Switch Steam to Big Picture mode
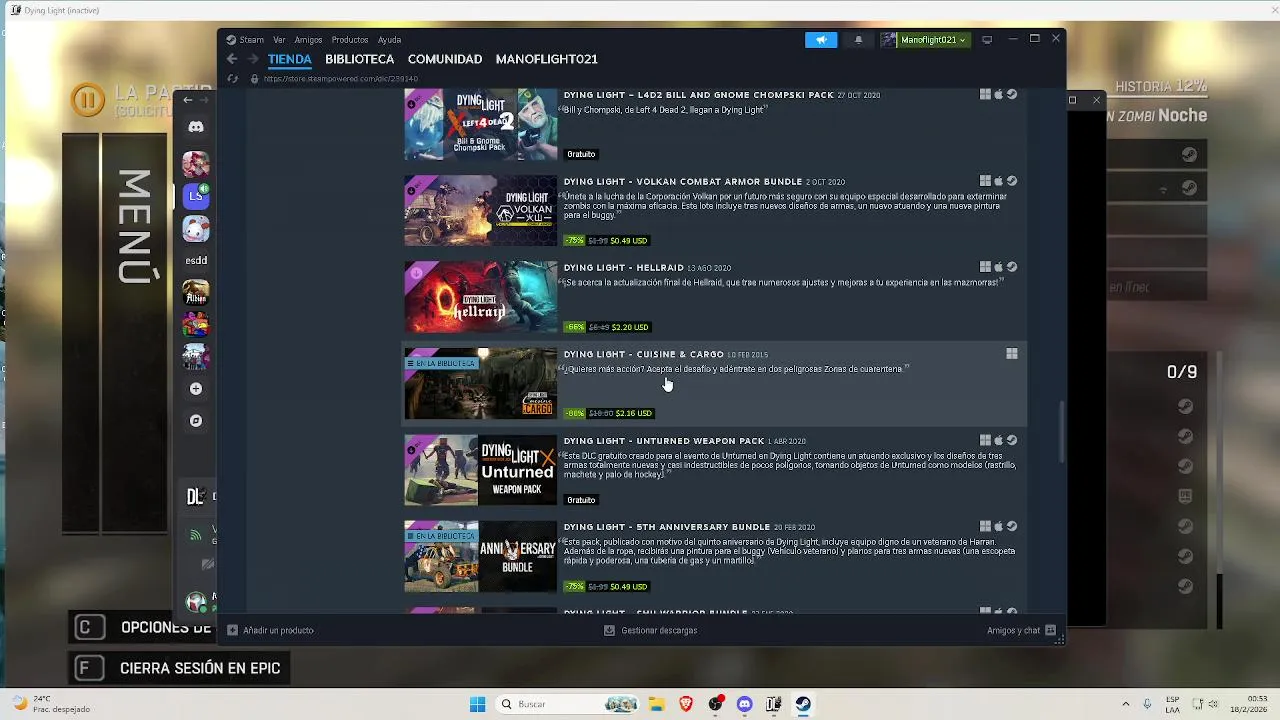The height and width of the screenshot is (720, 1280). click(987, 40)
